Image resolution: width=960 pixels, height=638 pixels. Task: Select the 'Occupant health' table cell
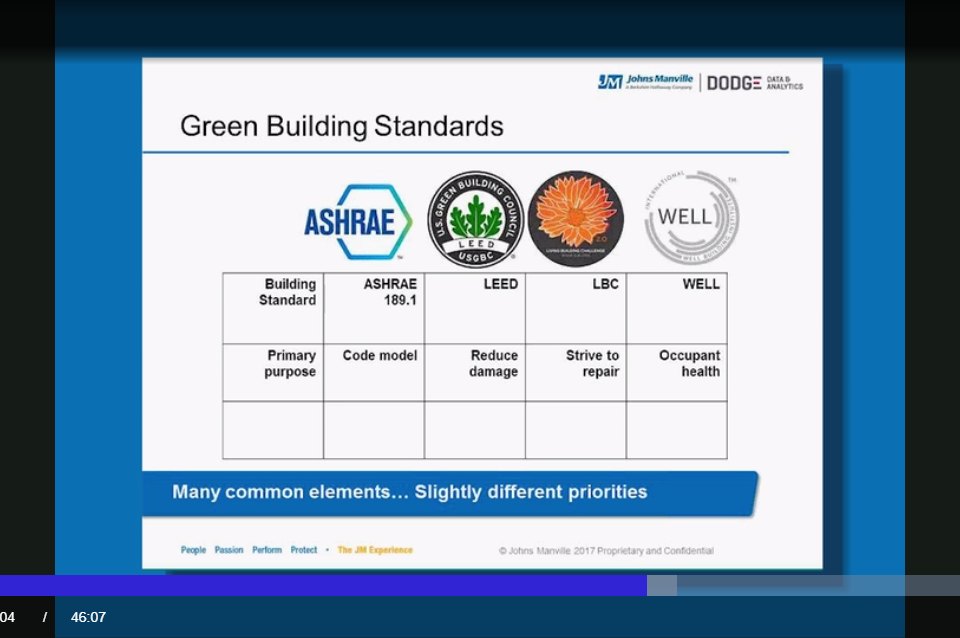click(677, 373)
